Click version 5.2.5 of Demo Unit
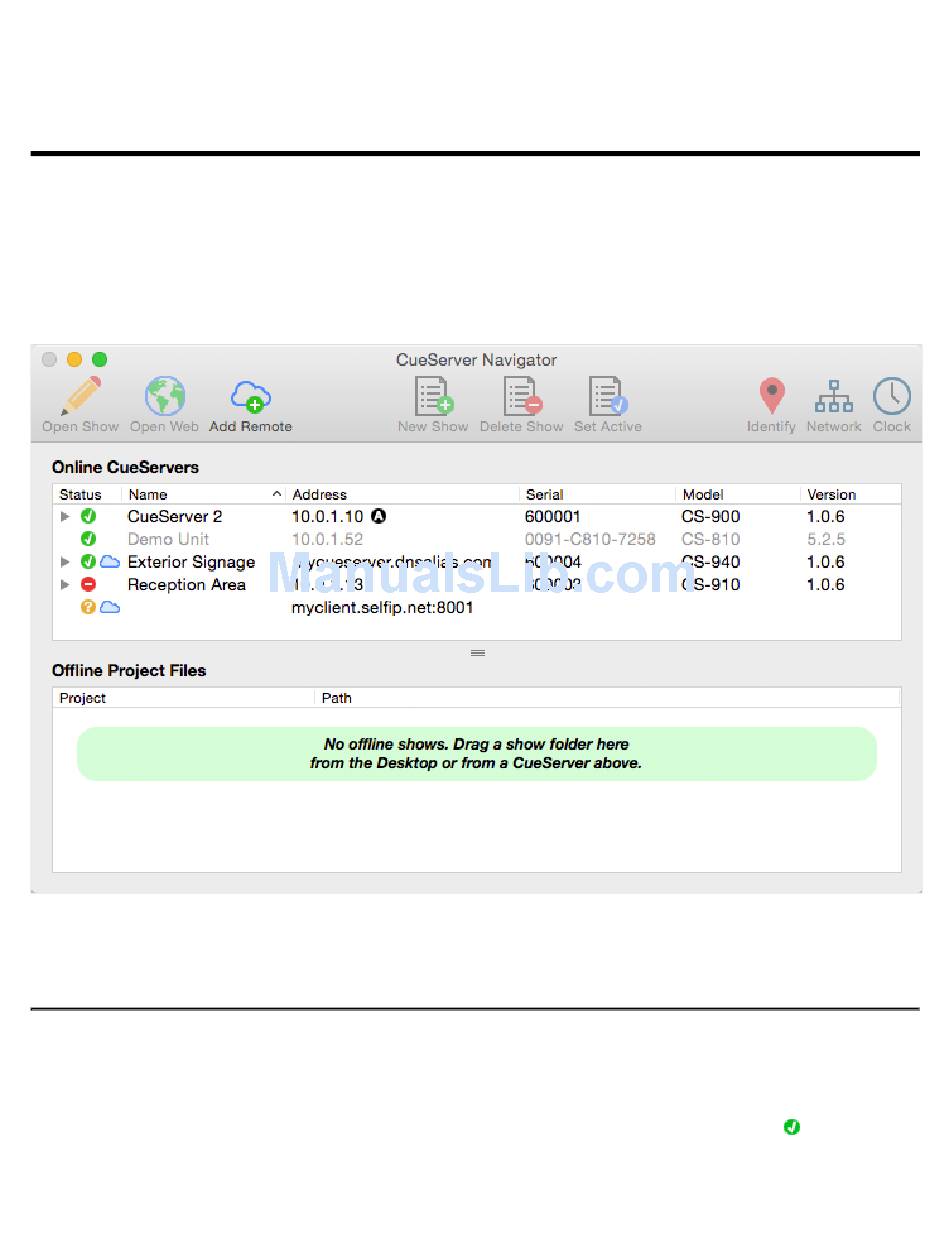The height and width of the screenshot is (1254, 950). (x=826, y=539)
